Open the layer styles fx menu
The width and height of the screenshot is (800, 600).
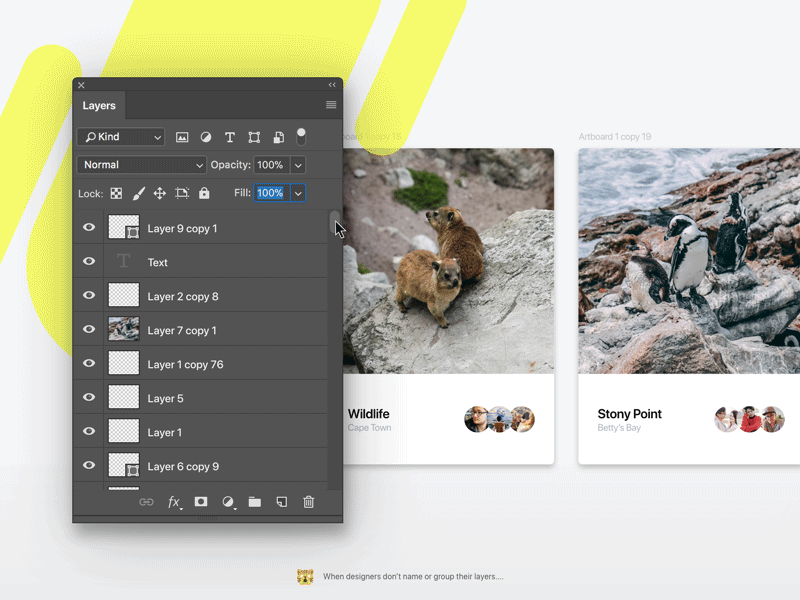tap(174, 501)
